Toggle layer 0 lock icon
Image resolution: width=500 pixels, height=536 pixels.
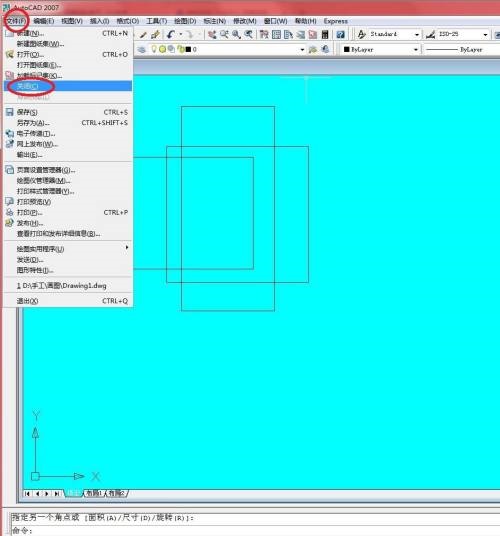point(180,49)
